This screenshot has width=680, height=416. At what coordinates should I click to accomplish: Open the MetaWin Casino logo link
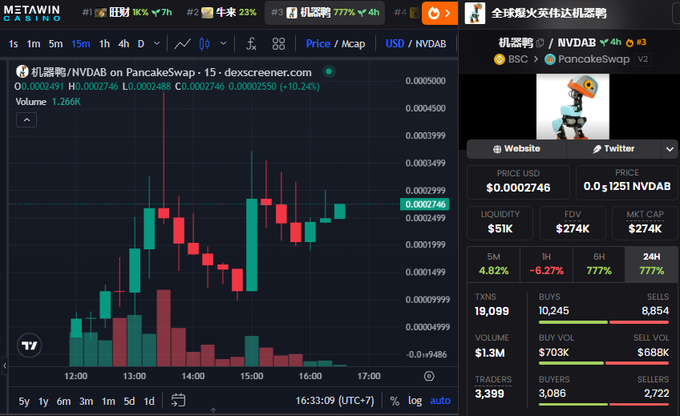click(x=32, y=13)
